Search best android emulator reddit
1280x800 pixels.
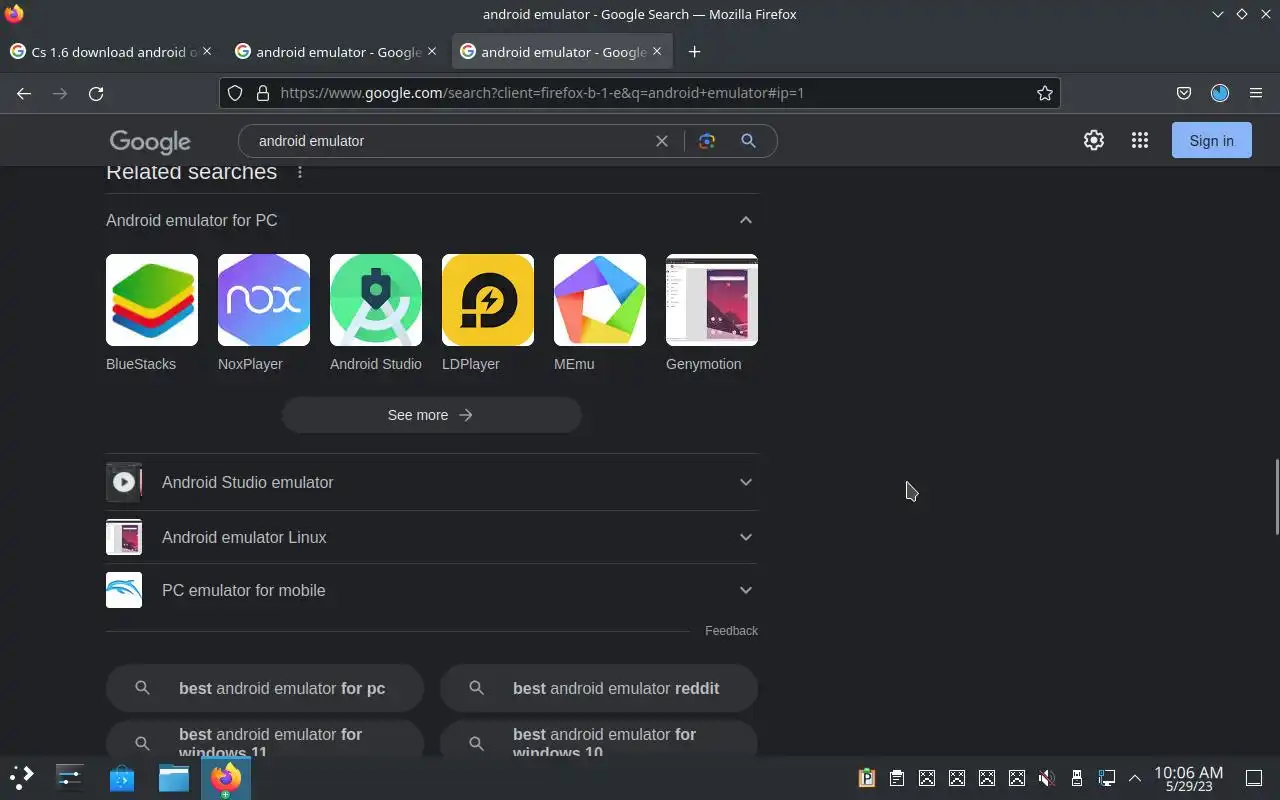pos(599,688)
